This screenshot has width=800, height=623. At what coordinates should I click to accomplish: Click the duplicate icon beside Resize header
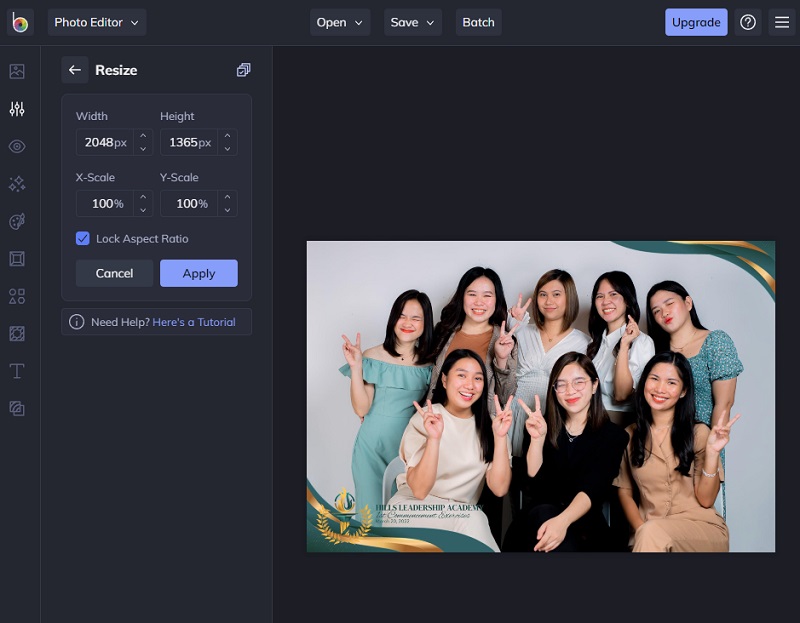point(243,70)
